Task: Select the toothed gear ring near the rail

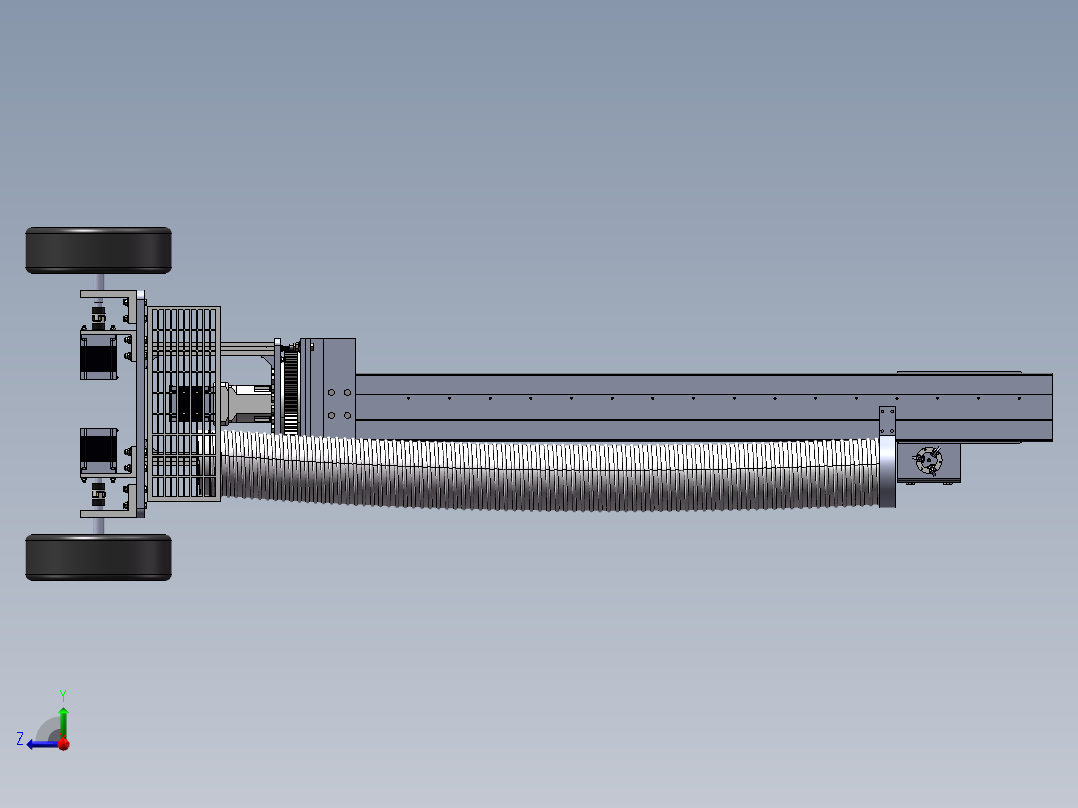Action: pos(291,390)
